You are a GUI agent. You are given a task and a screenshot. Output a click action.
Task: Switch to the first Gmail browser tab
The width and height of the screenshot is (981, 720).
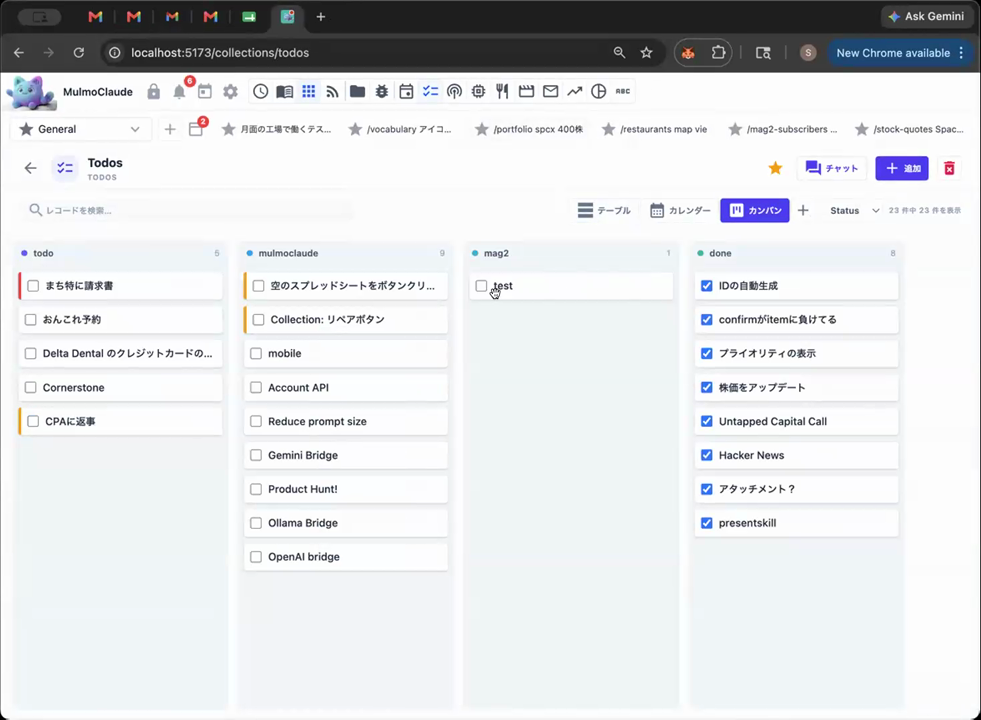pos(95,17)
